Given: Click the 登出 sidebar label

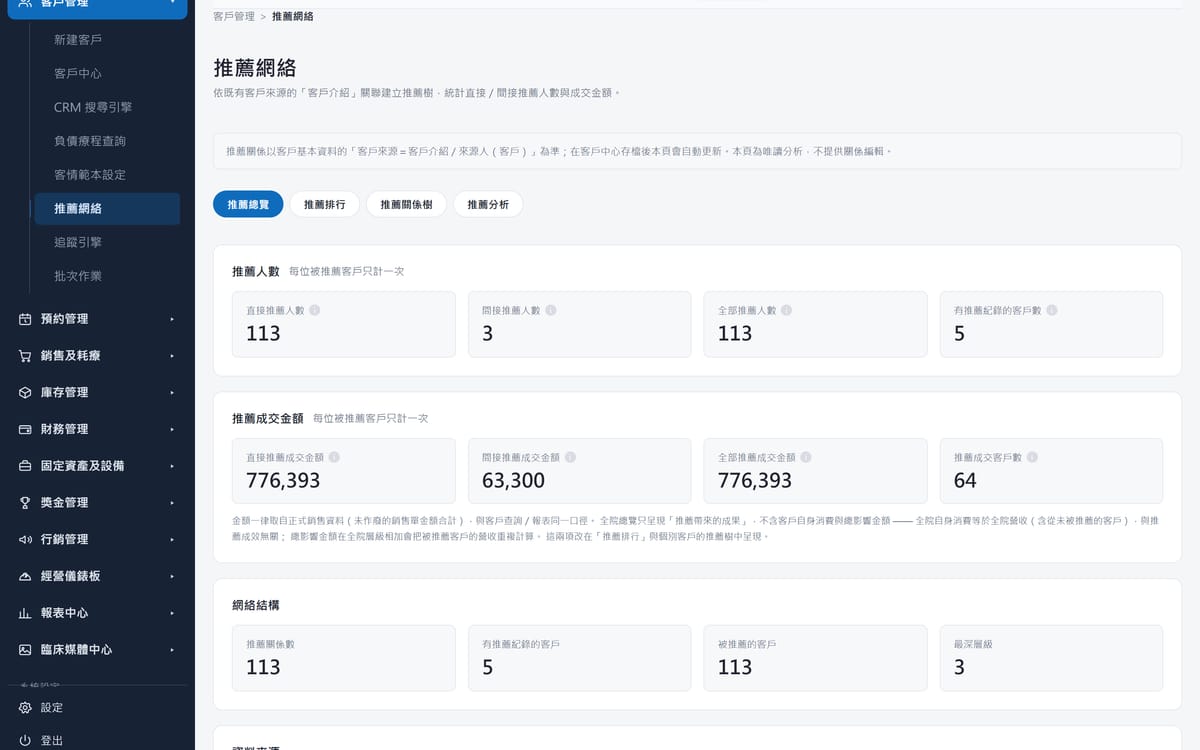Looking at the screenshot, I should (52, 741).
